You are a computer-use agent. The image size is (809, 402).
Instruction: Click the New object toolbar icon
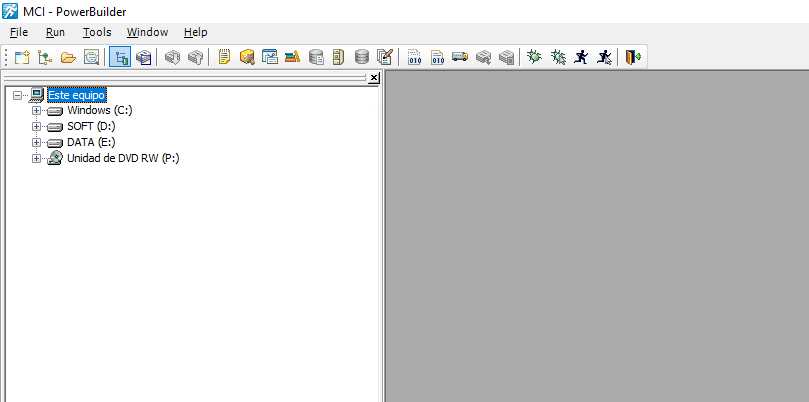coord(22,58)
